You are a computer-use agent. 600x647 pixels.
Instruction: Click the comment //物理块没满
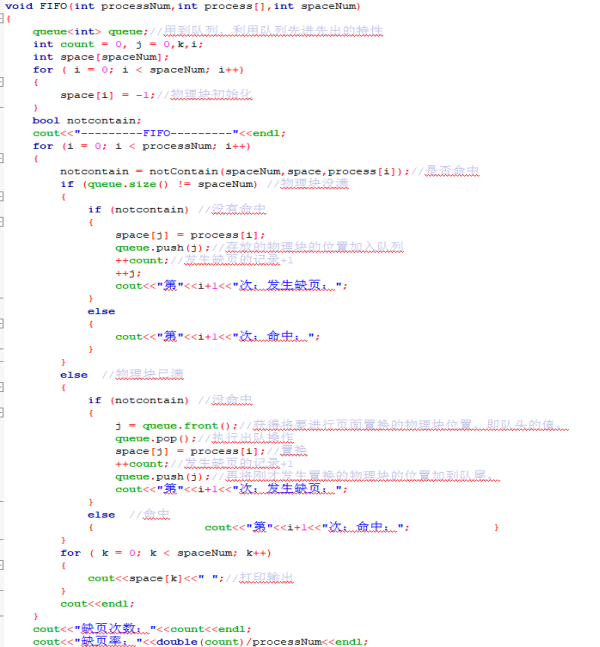[x=308, y=184]
